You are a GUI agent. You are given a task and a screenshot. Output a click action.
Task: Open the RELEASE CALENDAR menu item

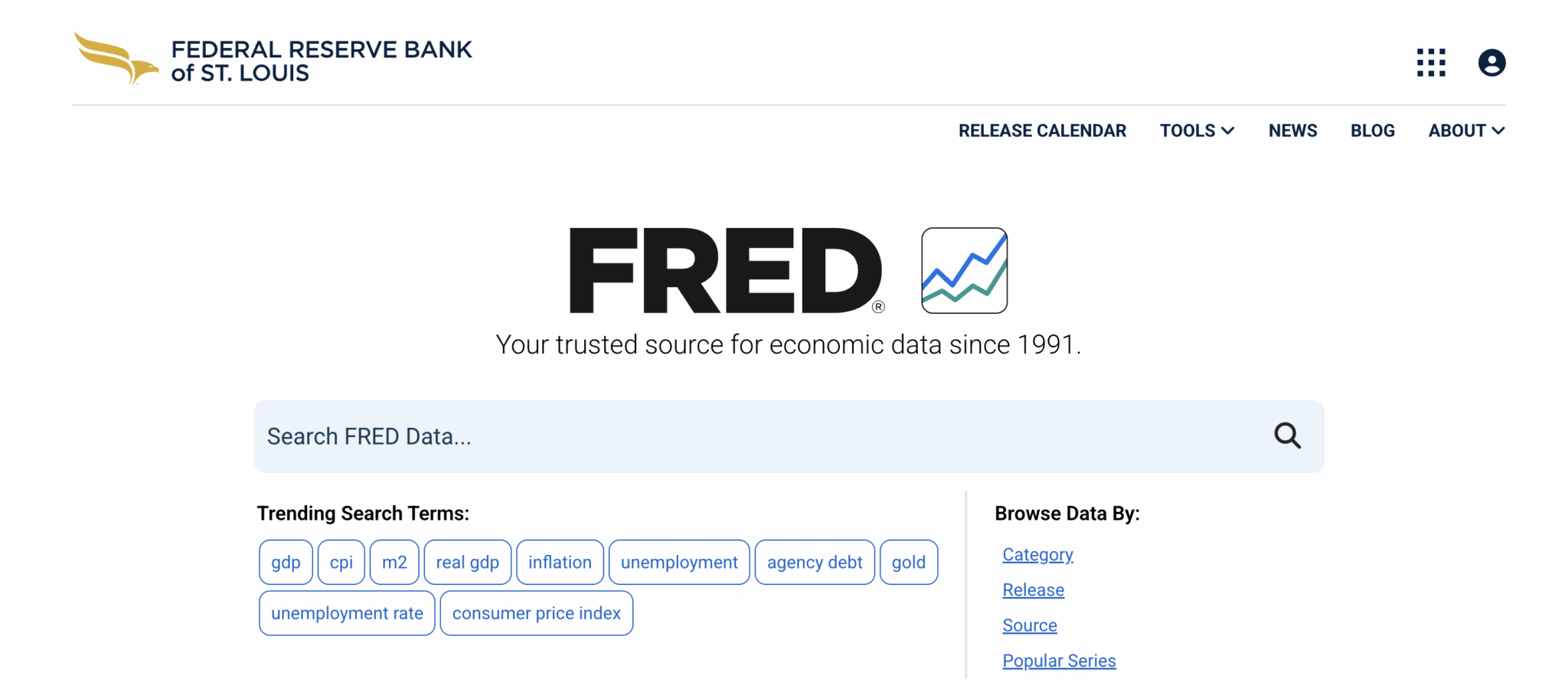coord(1042,130)
